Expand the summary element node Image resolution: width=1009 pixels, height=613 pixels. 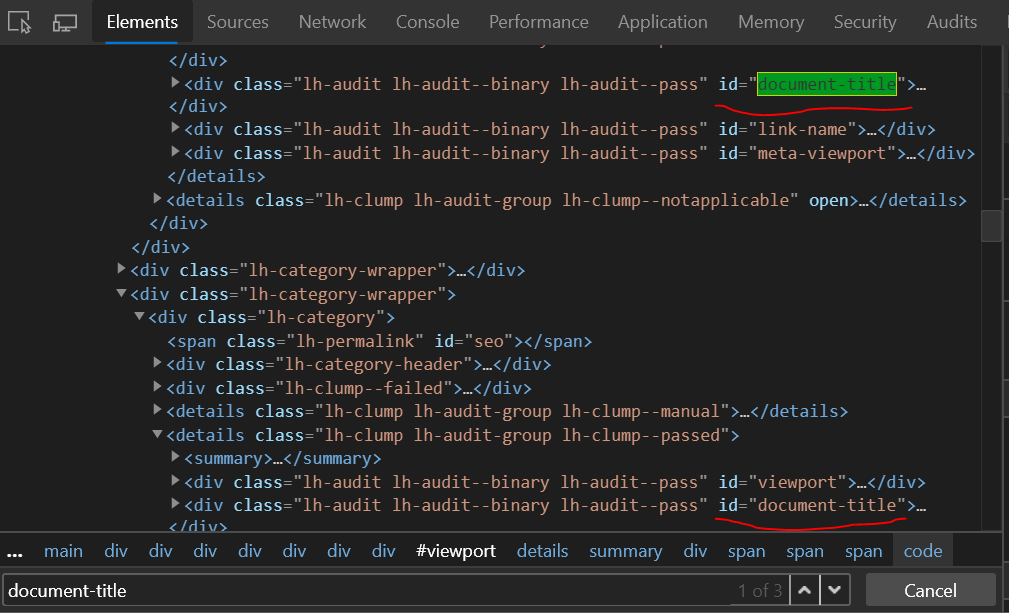tap(176, 458)
